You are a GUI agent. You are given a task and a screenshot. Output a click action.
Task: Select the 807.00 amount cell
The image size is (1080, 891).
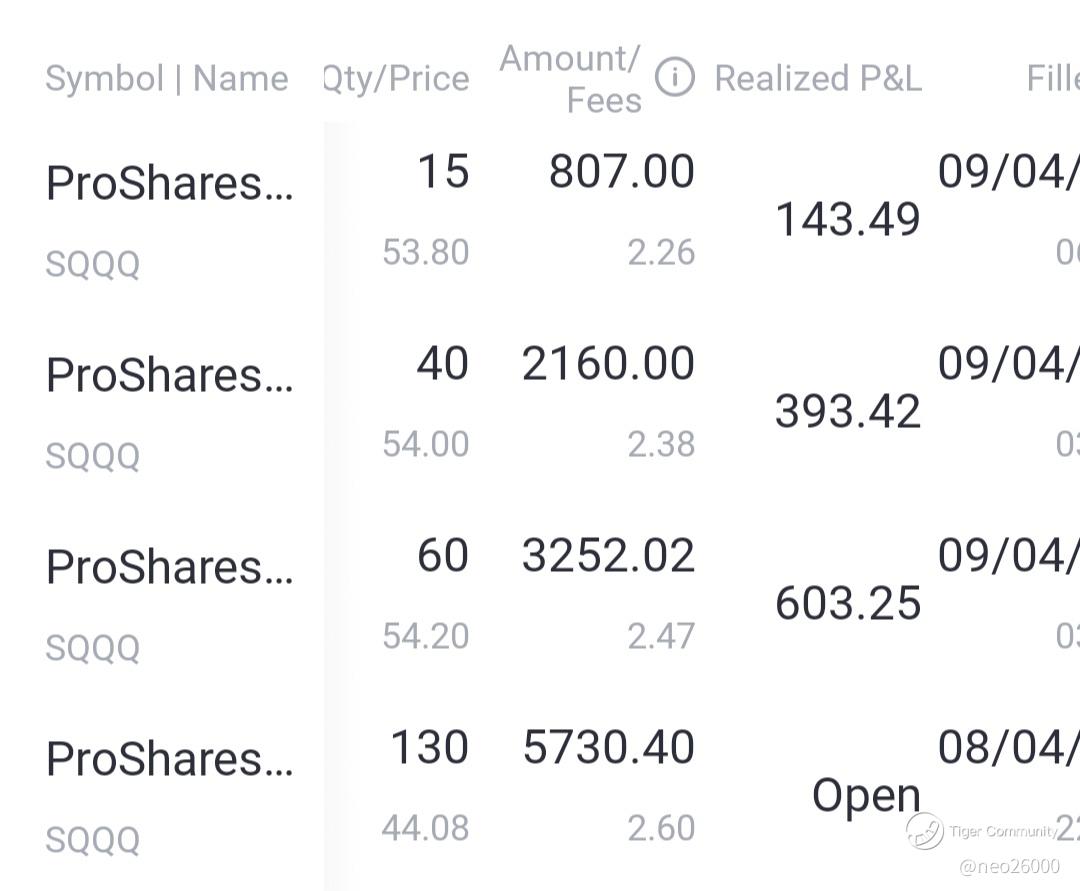click(621, 172)
